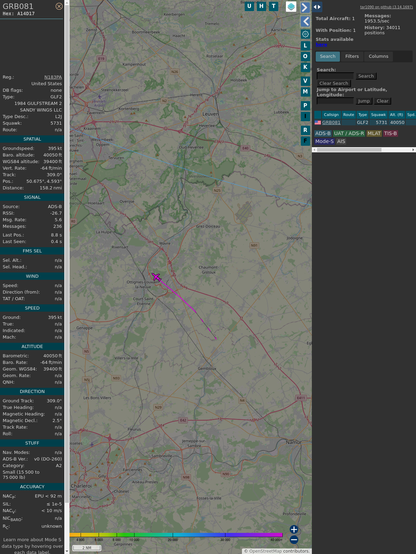This screenshot has height=554, width=416.
Task: Toggle the R map button
Action: pos(305,130)
